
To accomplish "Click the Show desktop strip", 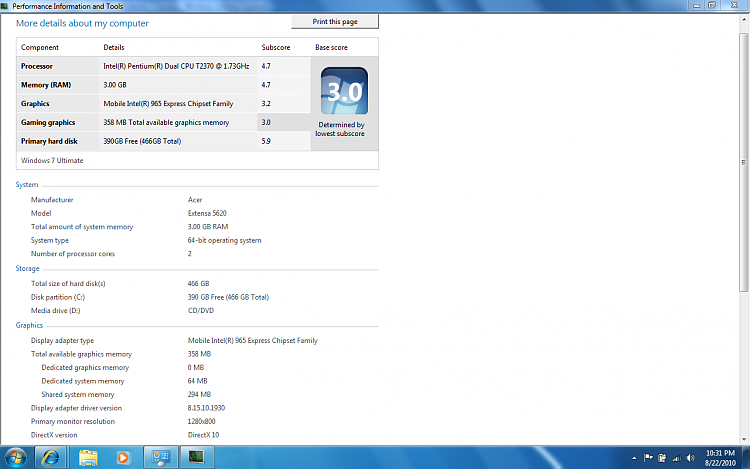I will click(x=746, y=458).
